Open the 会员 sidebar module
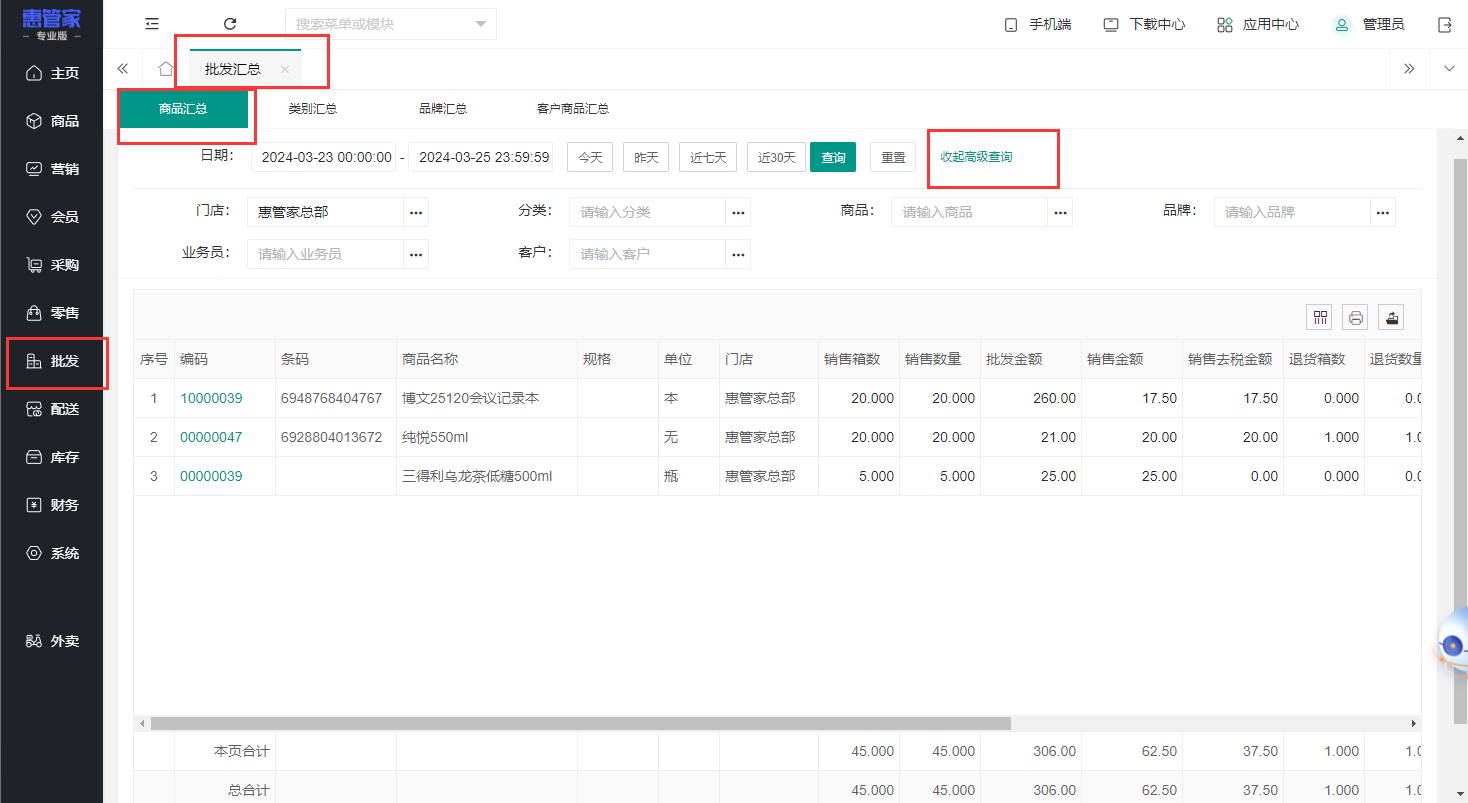 52,217
